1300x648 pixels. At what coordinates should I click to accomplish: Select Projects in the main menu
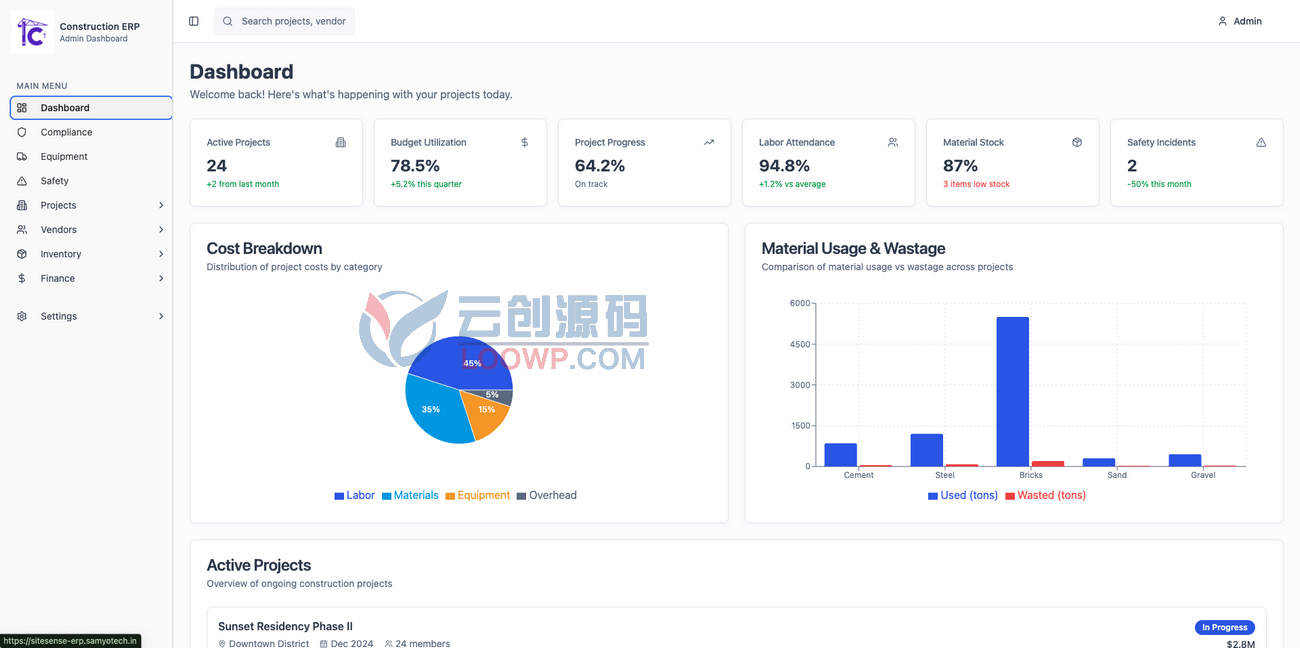[91, 205]
